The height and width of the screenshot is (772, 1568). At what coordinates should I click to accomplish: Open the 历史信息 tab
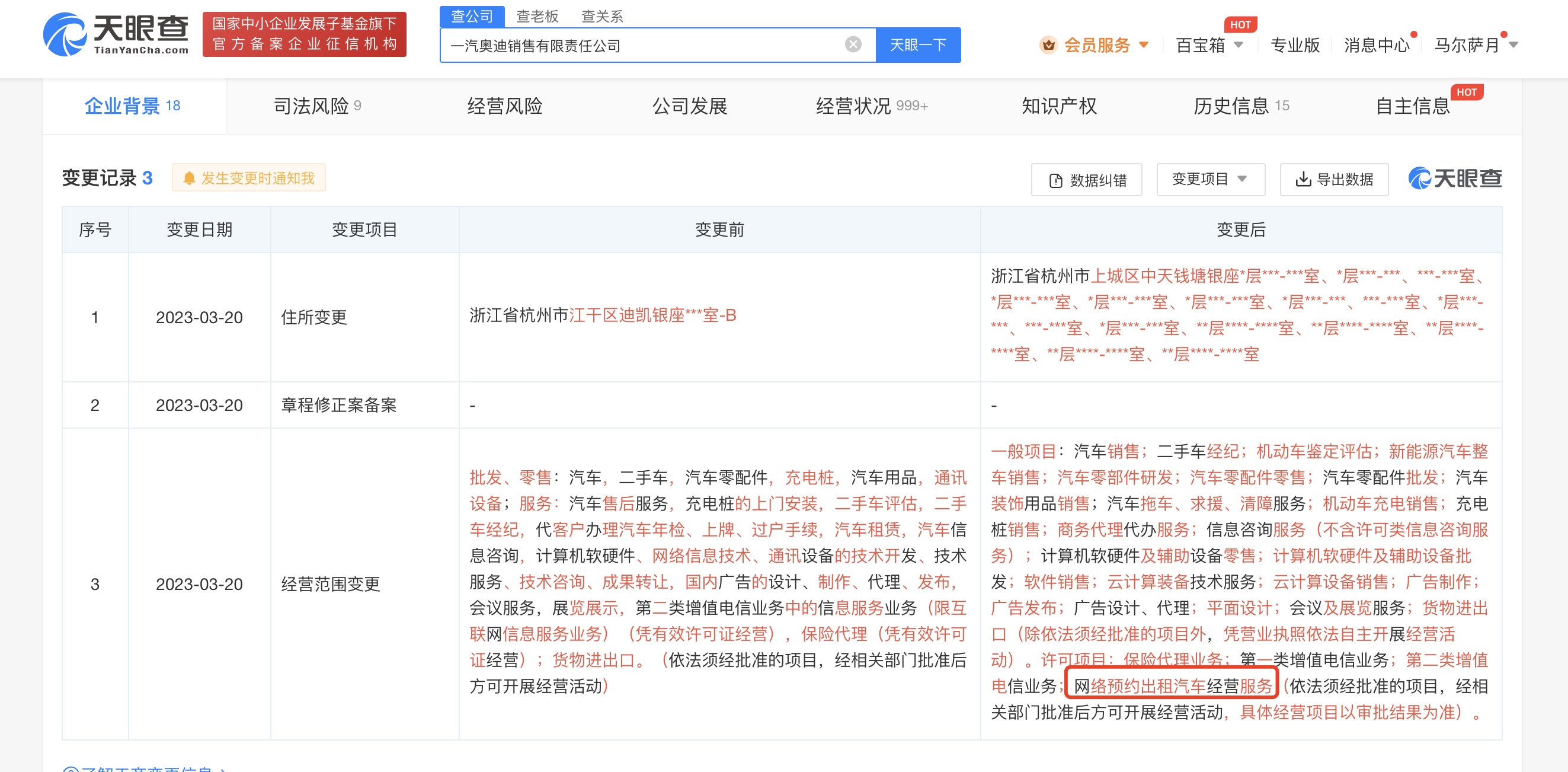click(1241, 106)
